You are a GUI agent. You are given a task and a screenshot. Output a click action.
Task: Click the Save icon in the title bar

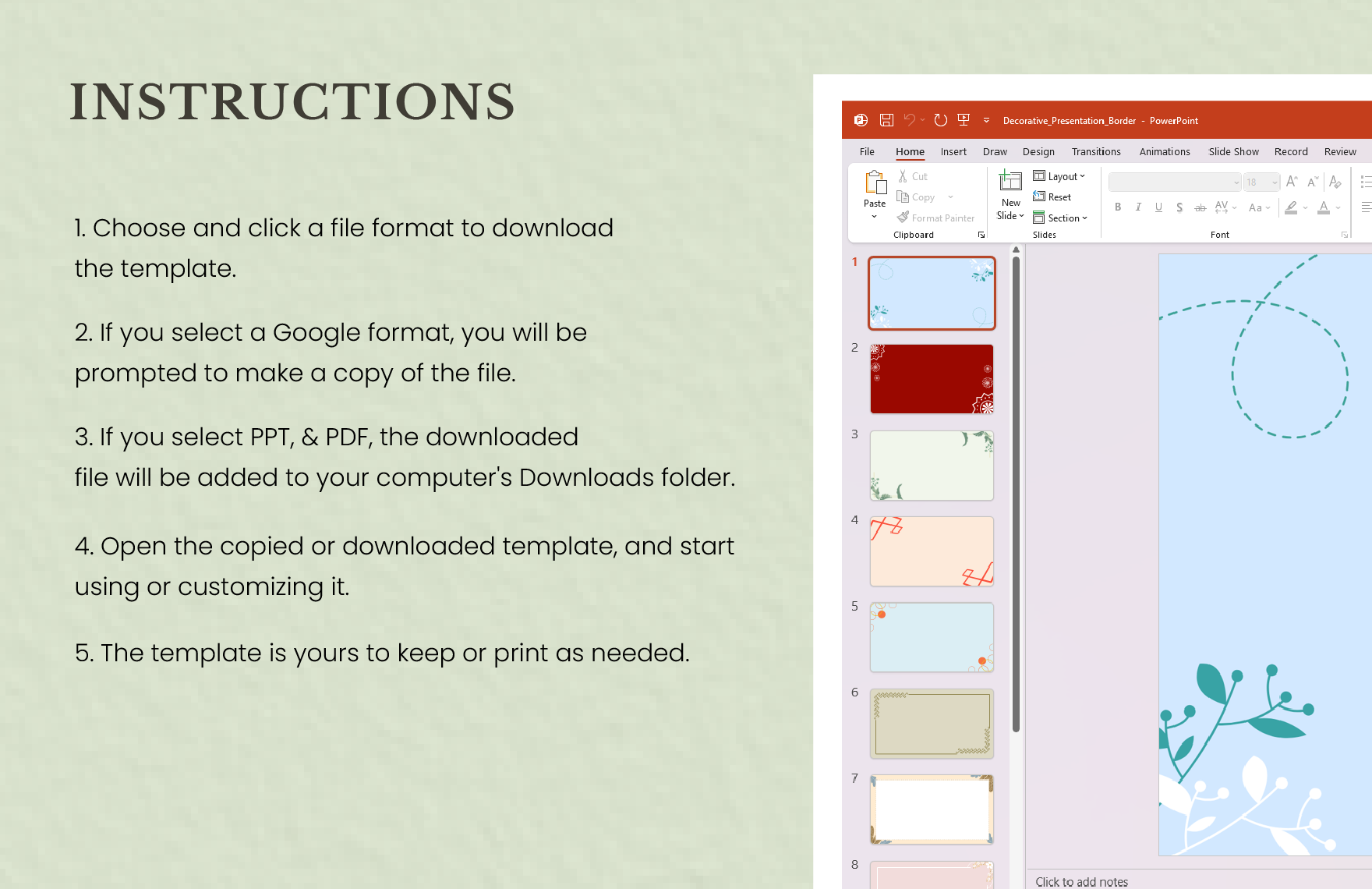(x=886, y=120)
